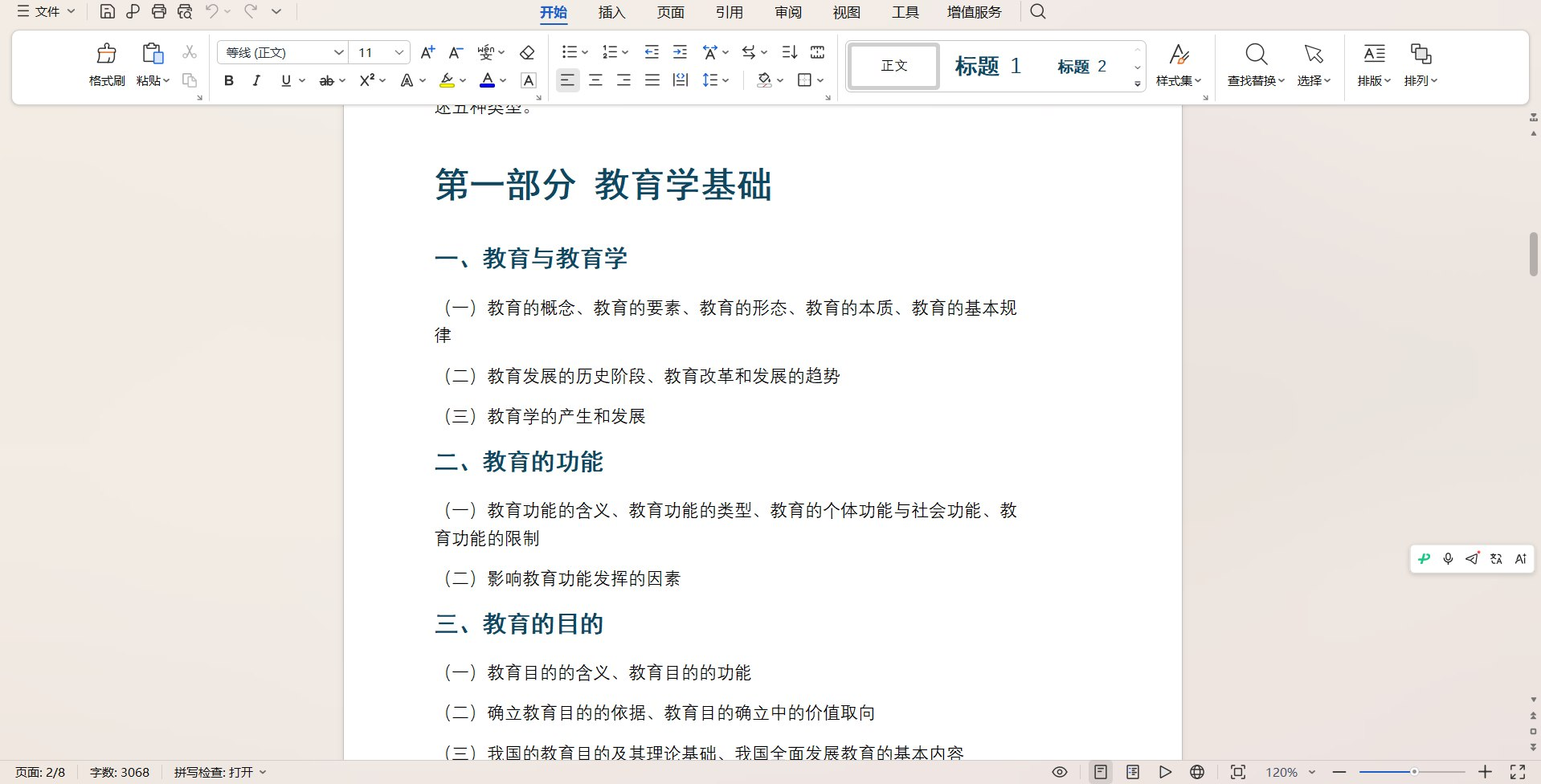Toggle Align right

623,80
